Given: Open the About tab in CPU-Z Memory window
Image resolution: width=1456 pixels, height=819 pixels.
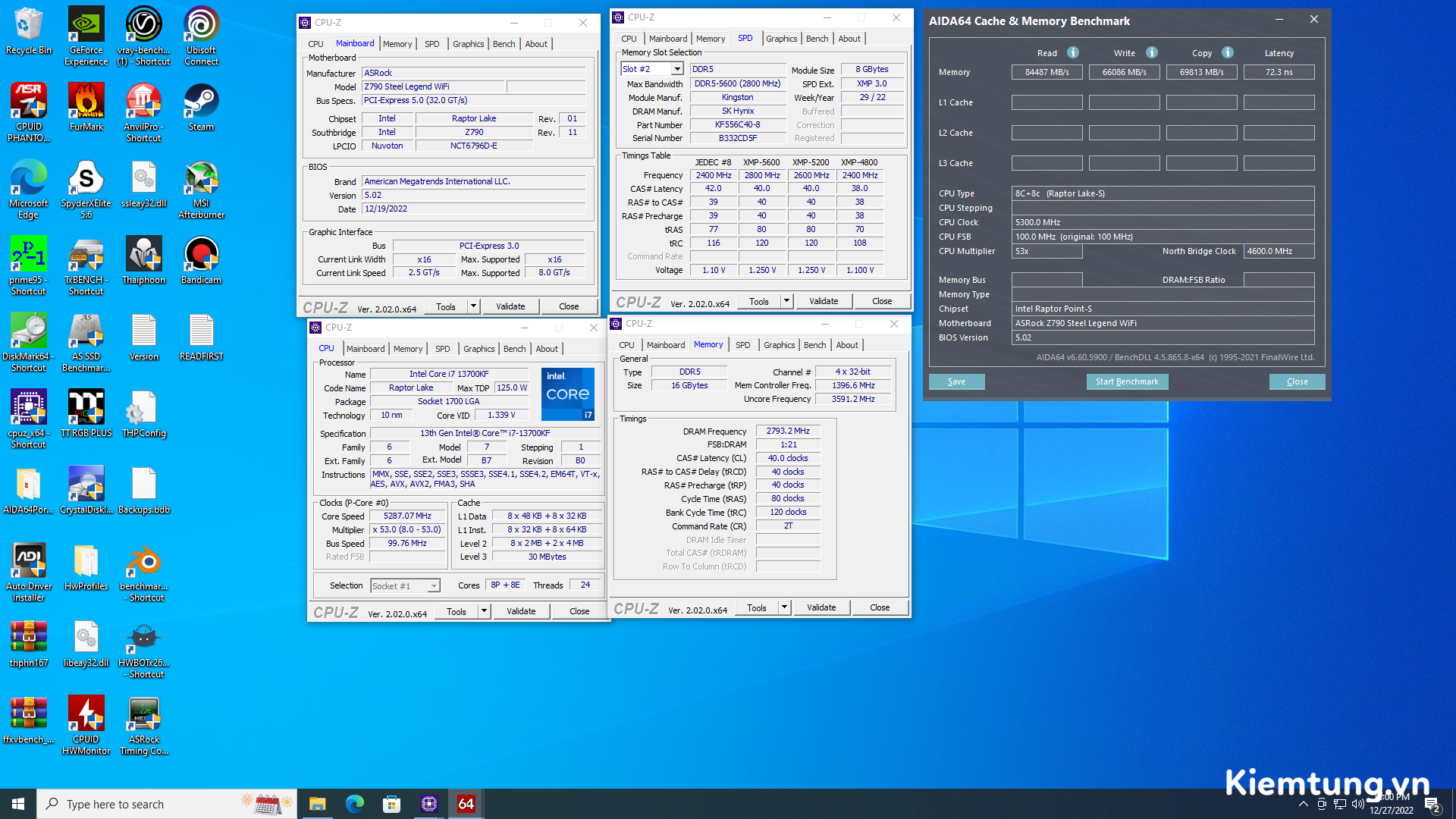Looking at the screenshot, I should 847,345.
